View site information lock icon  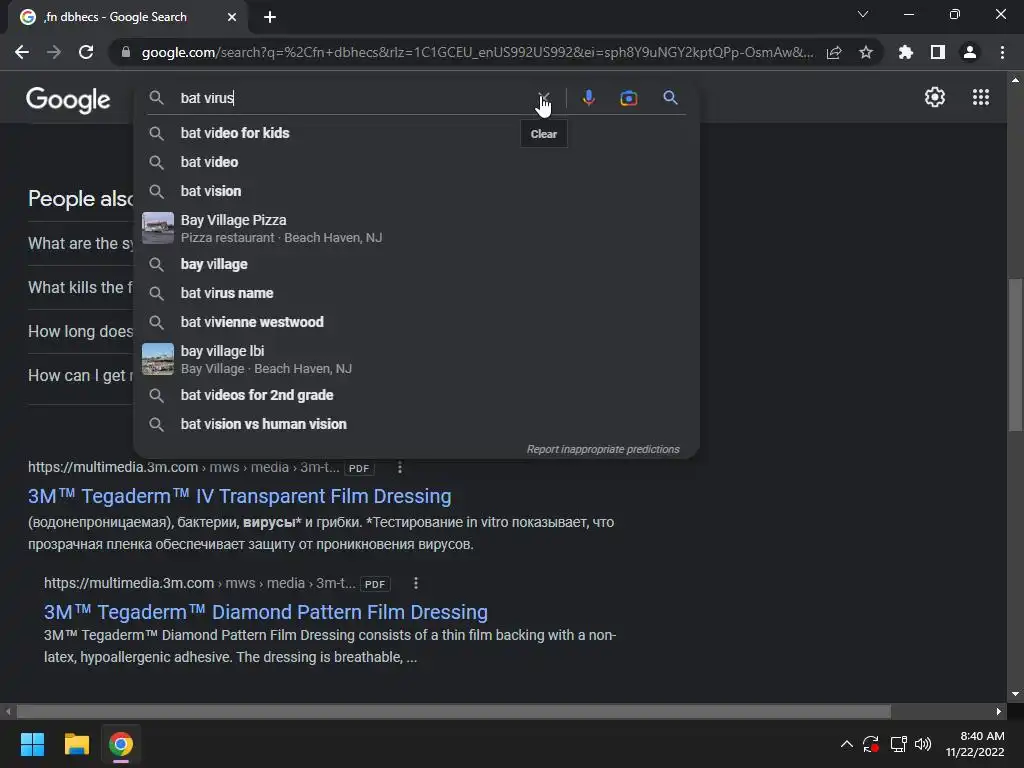point(126,52)
